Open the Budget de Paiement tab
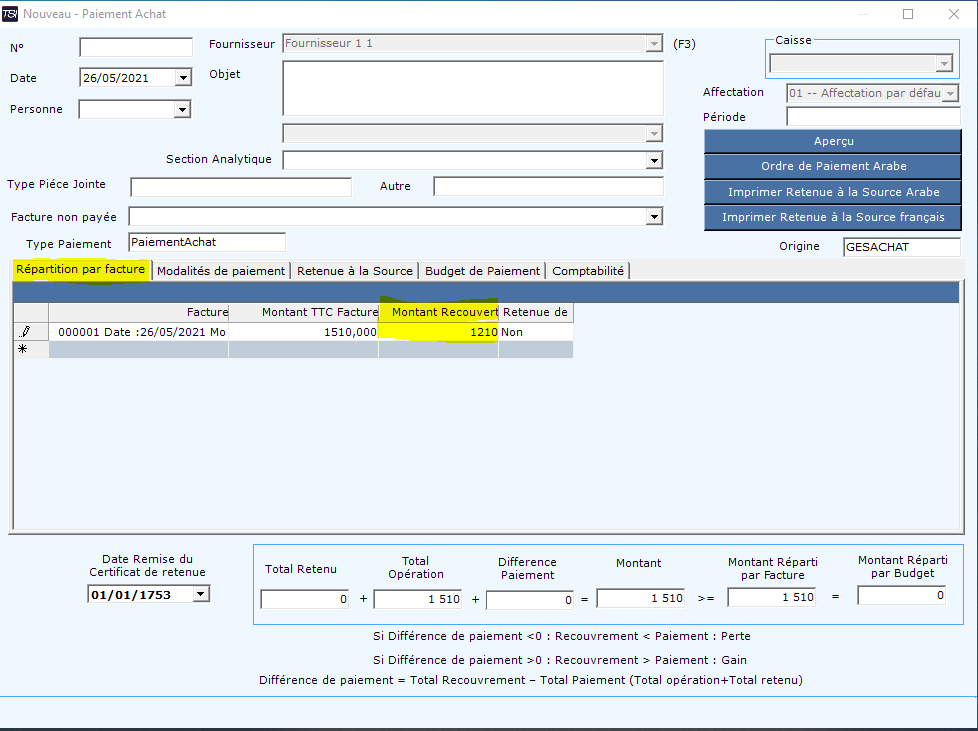 482,271
